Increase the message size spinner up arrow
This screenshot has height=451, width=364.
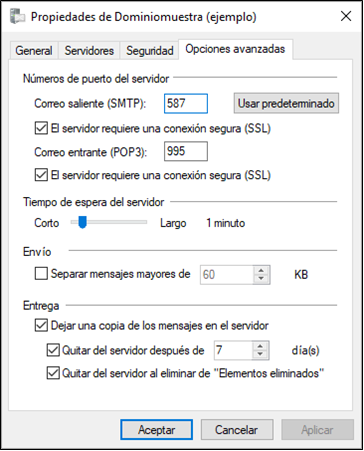pyautogui.click(x=261, y=270)
